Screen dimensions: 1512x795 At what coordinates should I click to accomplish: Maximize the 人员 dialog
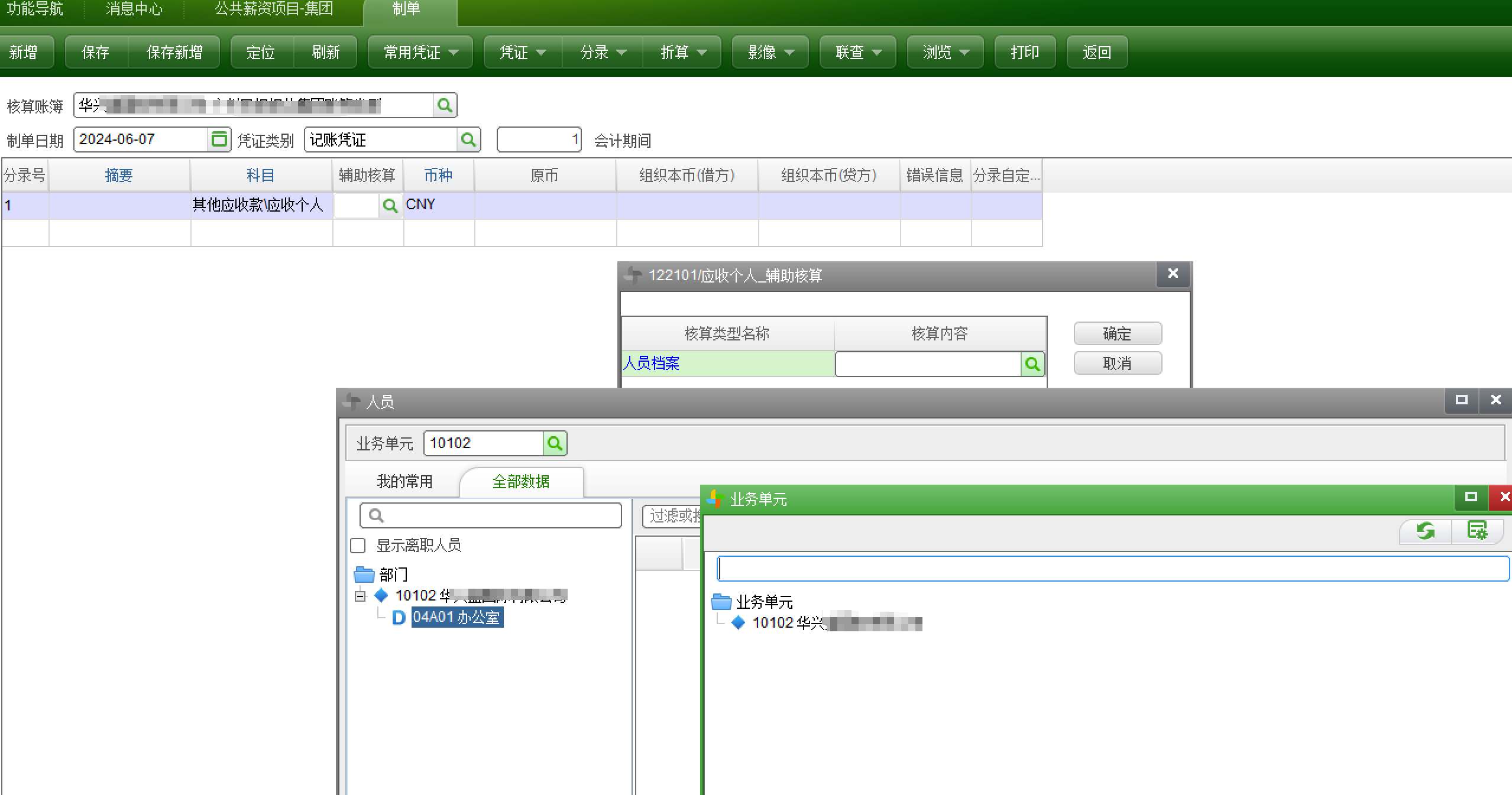1461,400
